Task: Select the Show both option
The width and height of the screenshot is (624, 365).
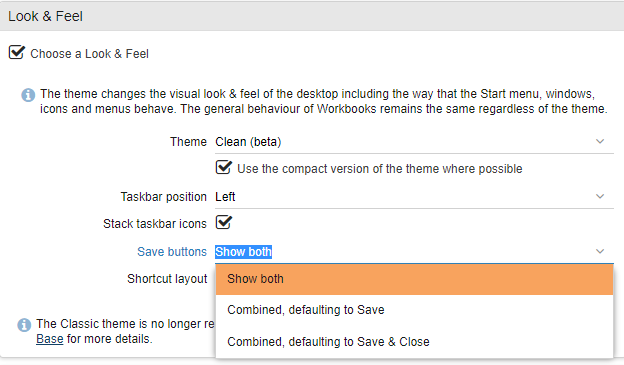Action: (x=414, y=279)
